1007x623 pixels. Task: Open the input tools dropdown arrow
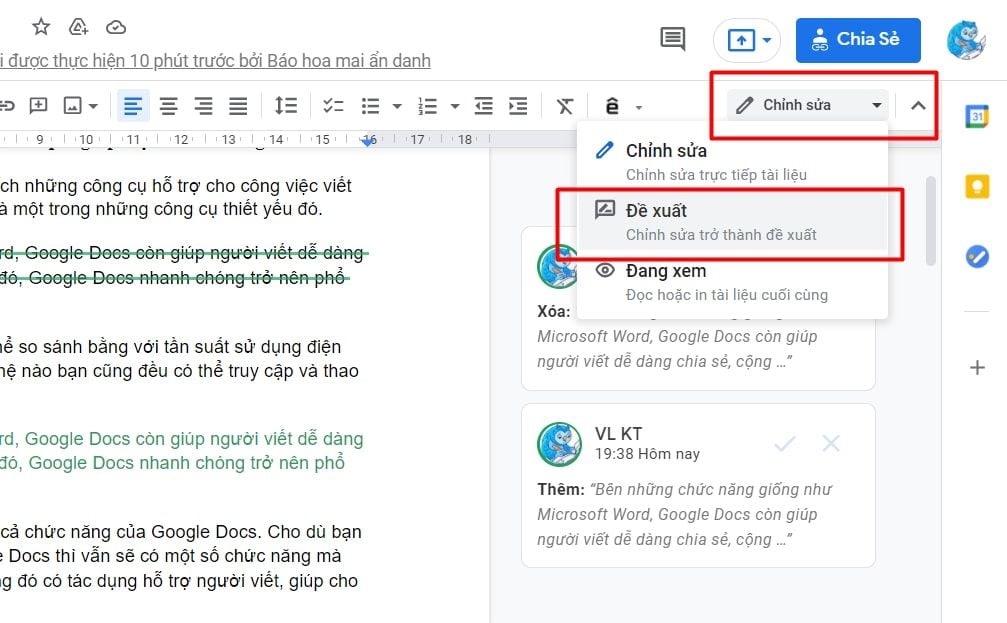[x=638, y=107]
